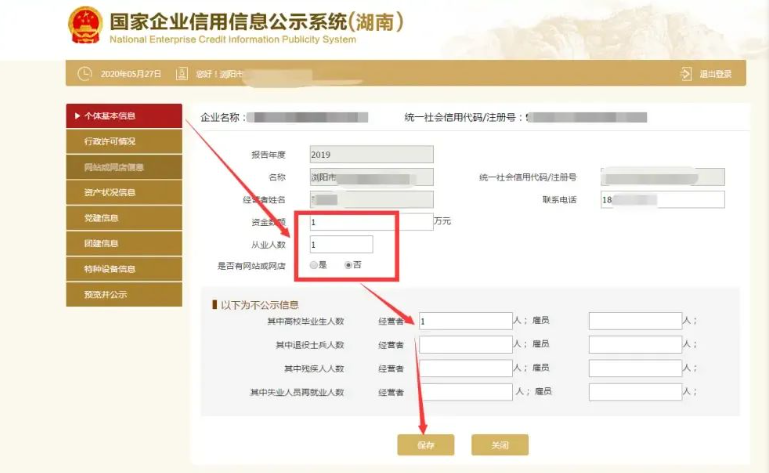Select 否 for 是否有网站或网店
The height and width of the screenshot is (473, 769).
coord(348,266)
